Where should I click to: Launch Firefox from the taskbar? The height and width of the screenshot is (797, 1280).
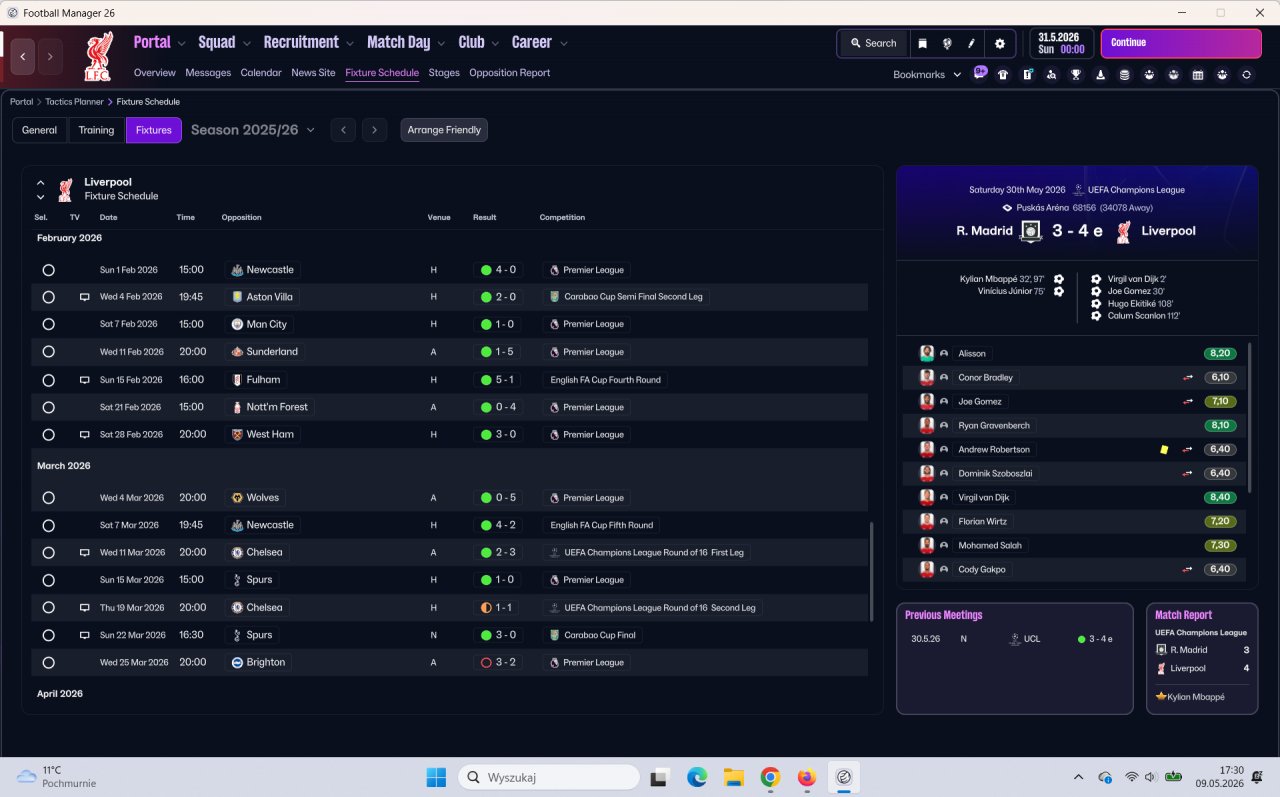pos(806,777)
